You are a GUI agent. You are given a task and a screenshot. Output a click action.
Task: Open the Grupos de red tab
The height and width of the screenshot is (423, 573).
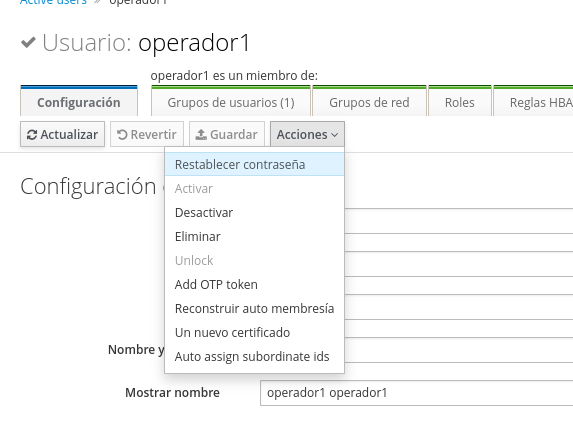(x=369, y=102)
